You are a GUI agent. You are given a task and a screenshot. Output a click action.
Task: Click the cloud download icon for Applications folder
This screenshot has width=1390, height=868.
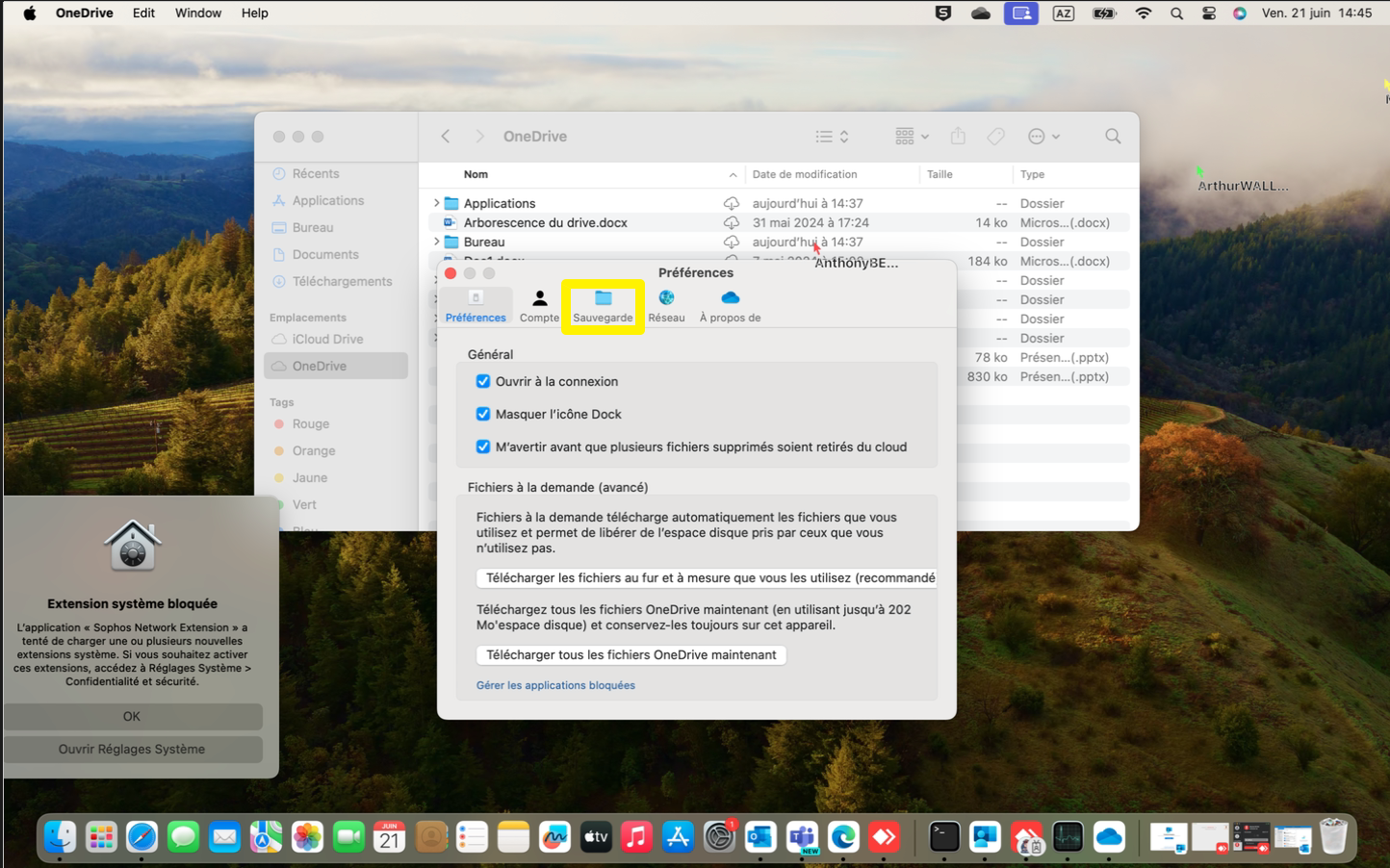[x=732, y=203]
